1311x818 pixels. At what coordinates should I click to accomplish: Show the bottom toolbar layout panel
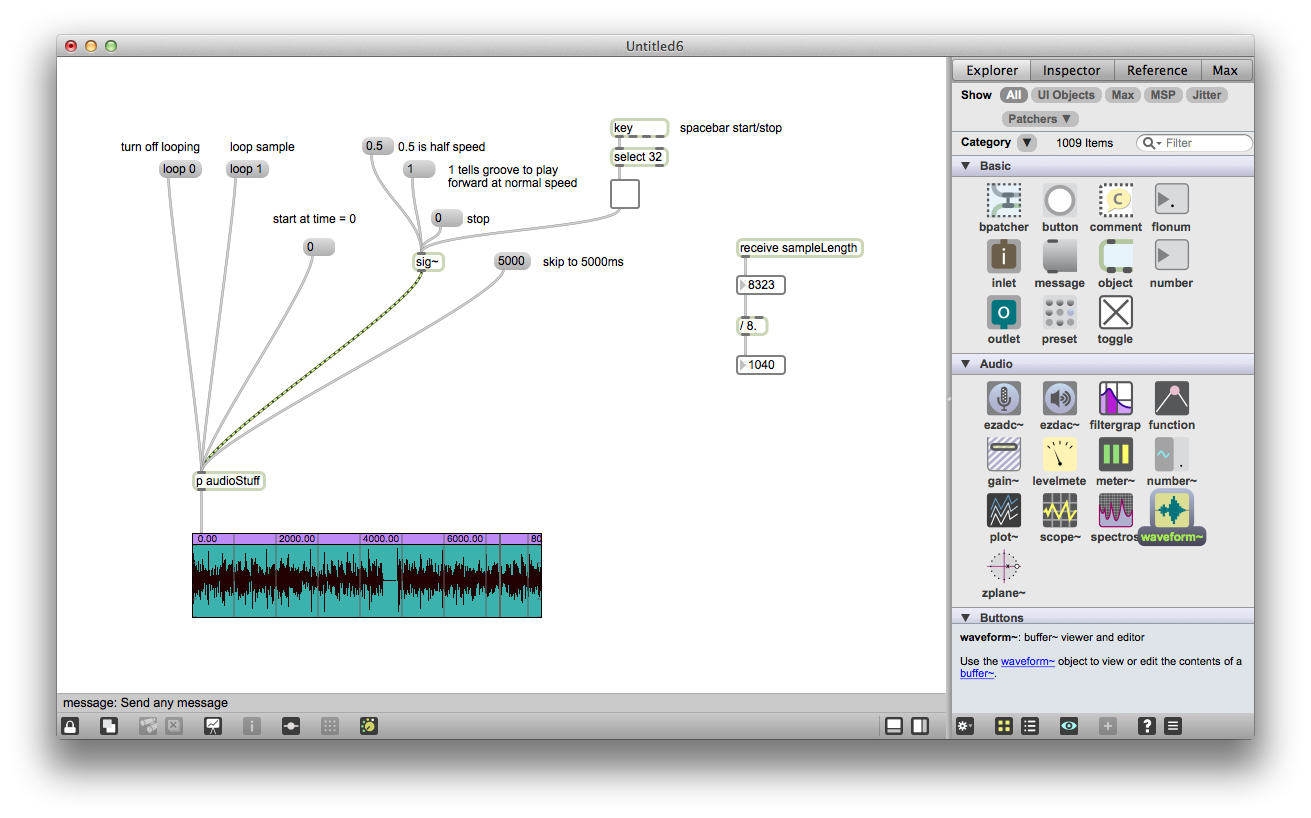[x=894, y=726]
